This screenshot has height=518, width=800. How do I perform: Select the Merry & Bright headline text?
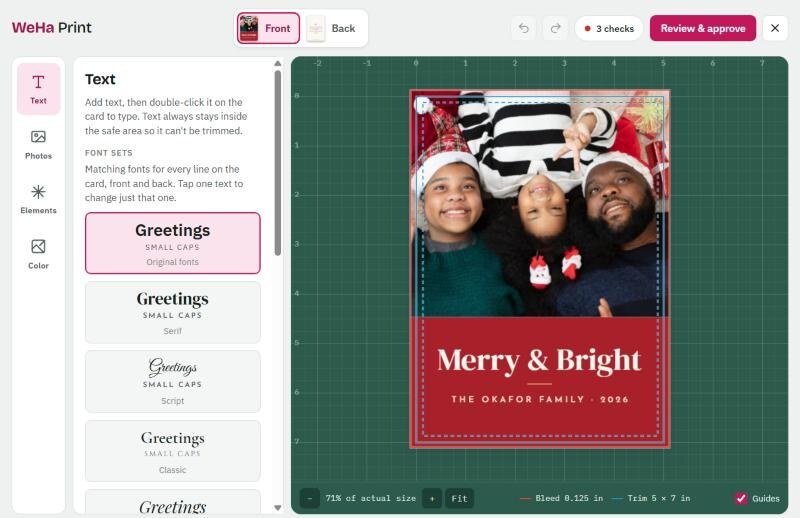click(x=539, y=360)
